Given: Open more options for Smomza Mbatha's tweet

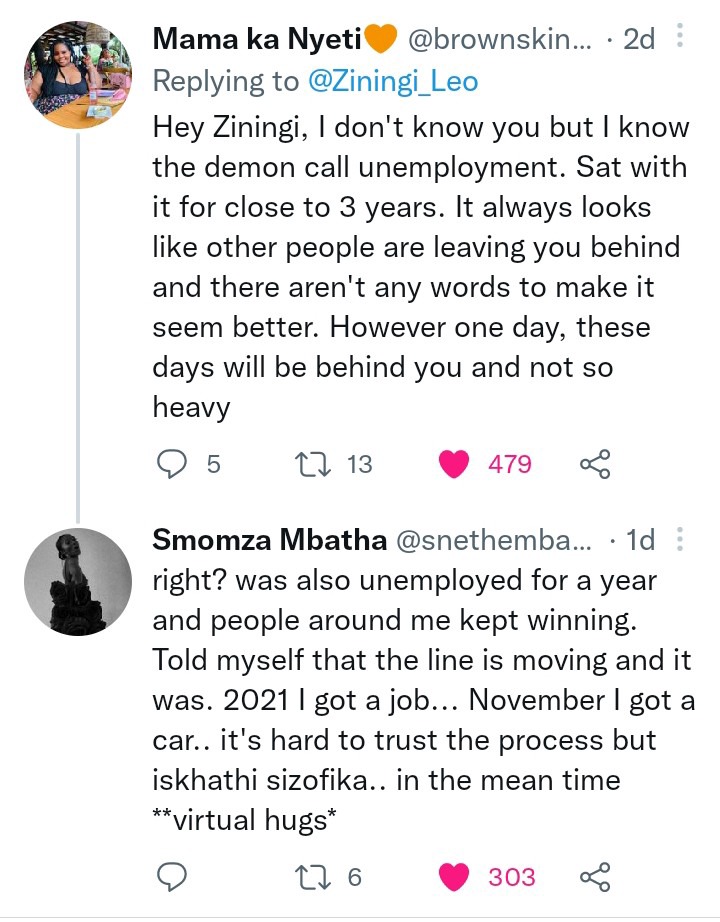Looking at the screenshot, I should point(680,539).
